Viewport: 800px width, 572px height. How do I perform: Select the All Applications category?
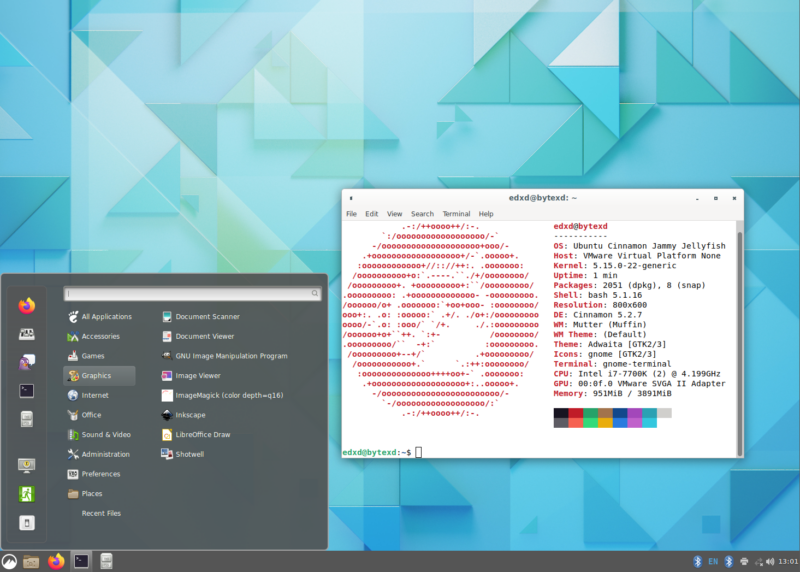(99, 317)
